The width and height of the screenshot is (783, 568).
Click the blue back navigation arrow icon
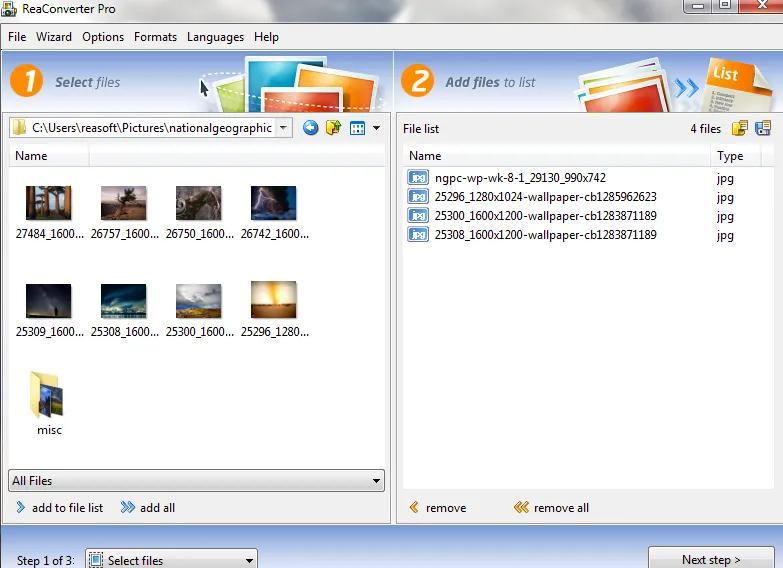(311, 128)
